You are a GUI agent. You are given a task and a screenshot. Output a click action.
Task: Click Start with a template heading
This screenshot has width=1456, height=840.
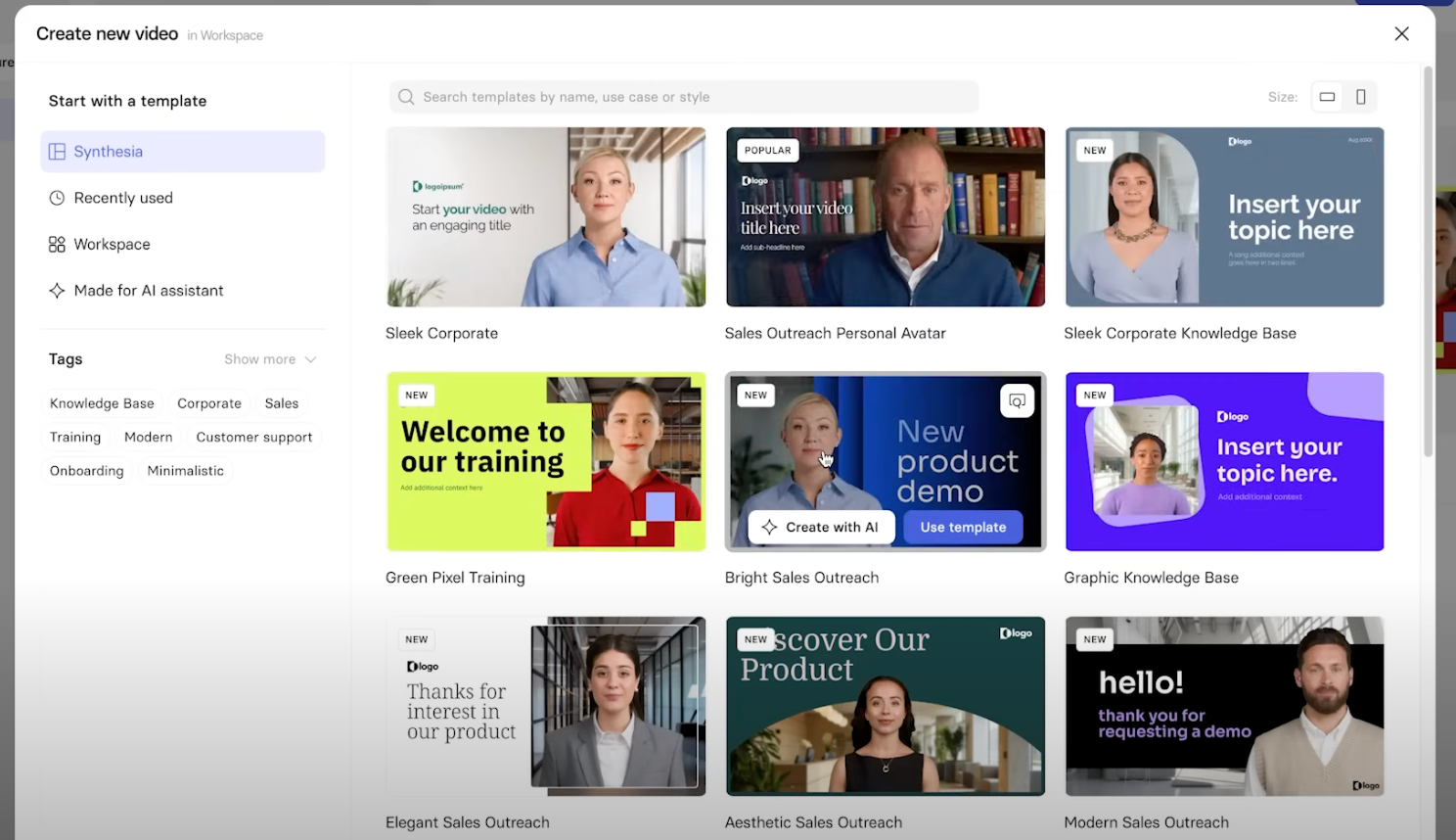[127, 101]
